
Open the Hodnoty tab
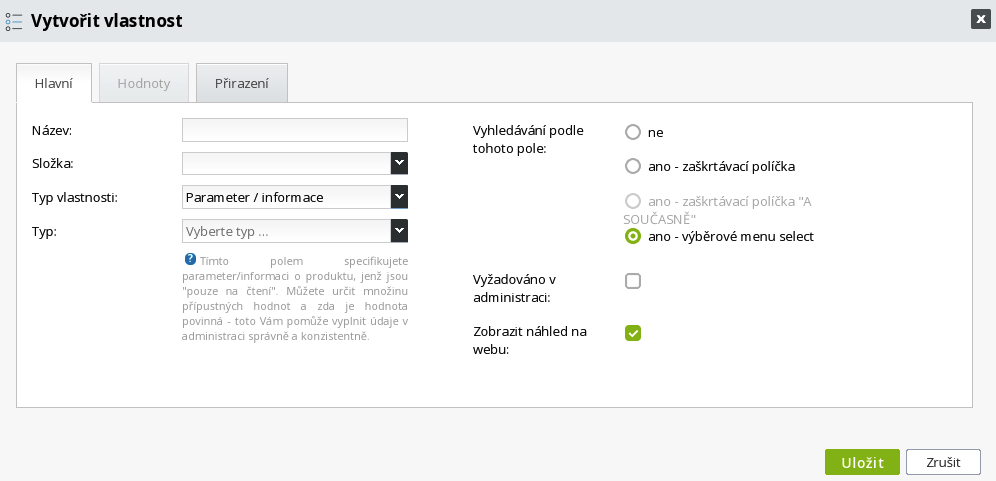point(144,83)
